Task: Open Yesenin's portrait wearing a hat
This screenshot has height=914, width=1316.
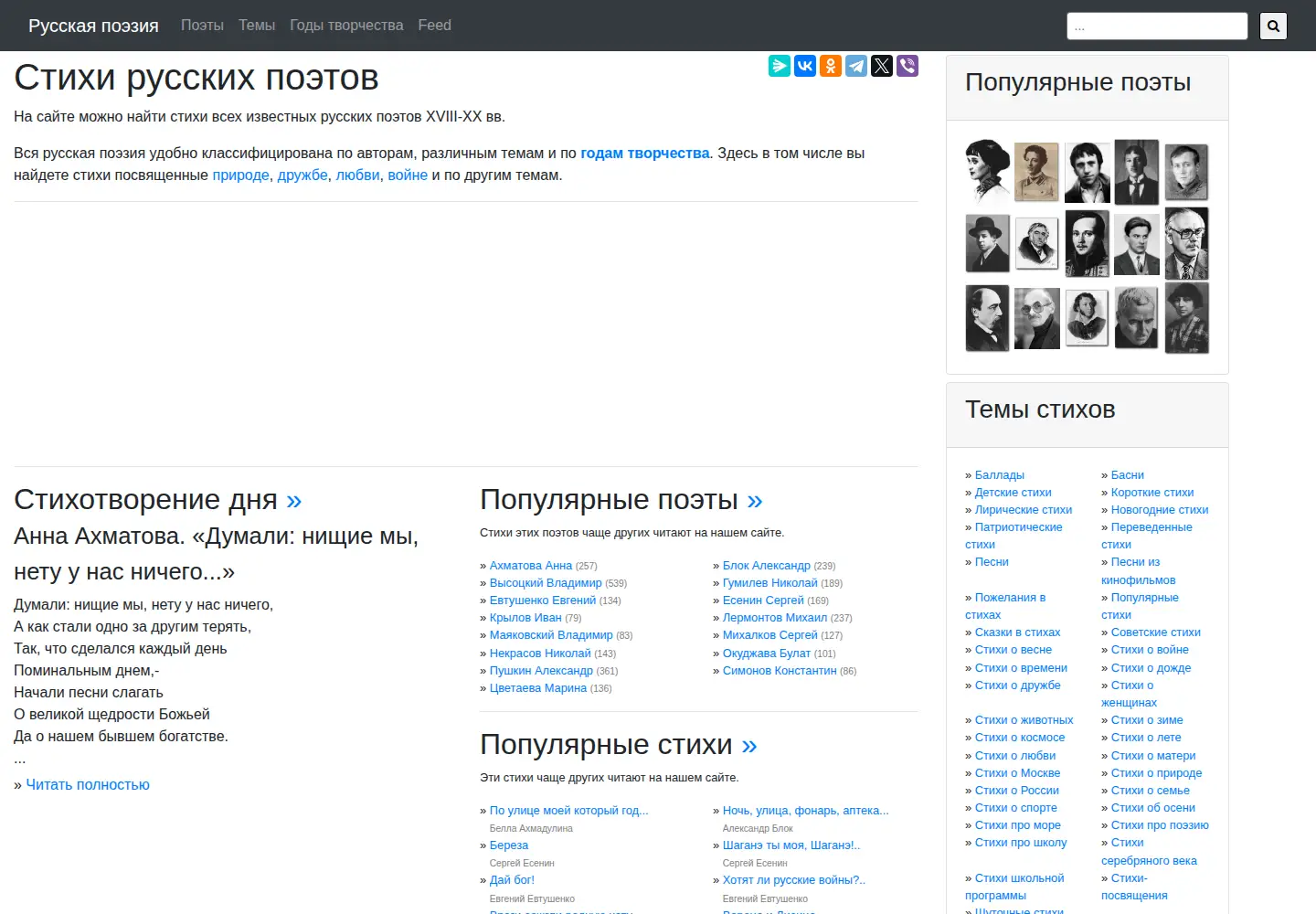Action: point(988,244)
